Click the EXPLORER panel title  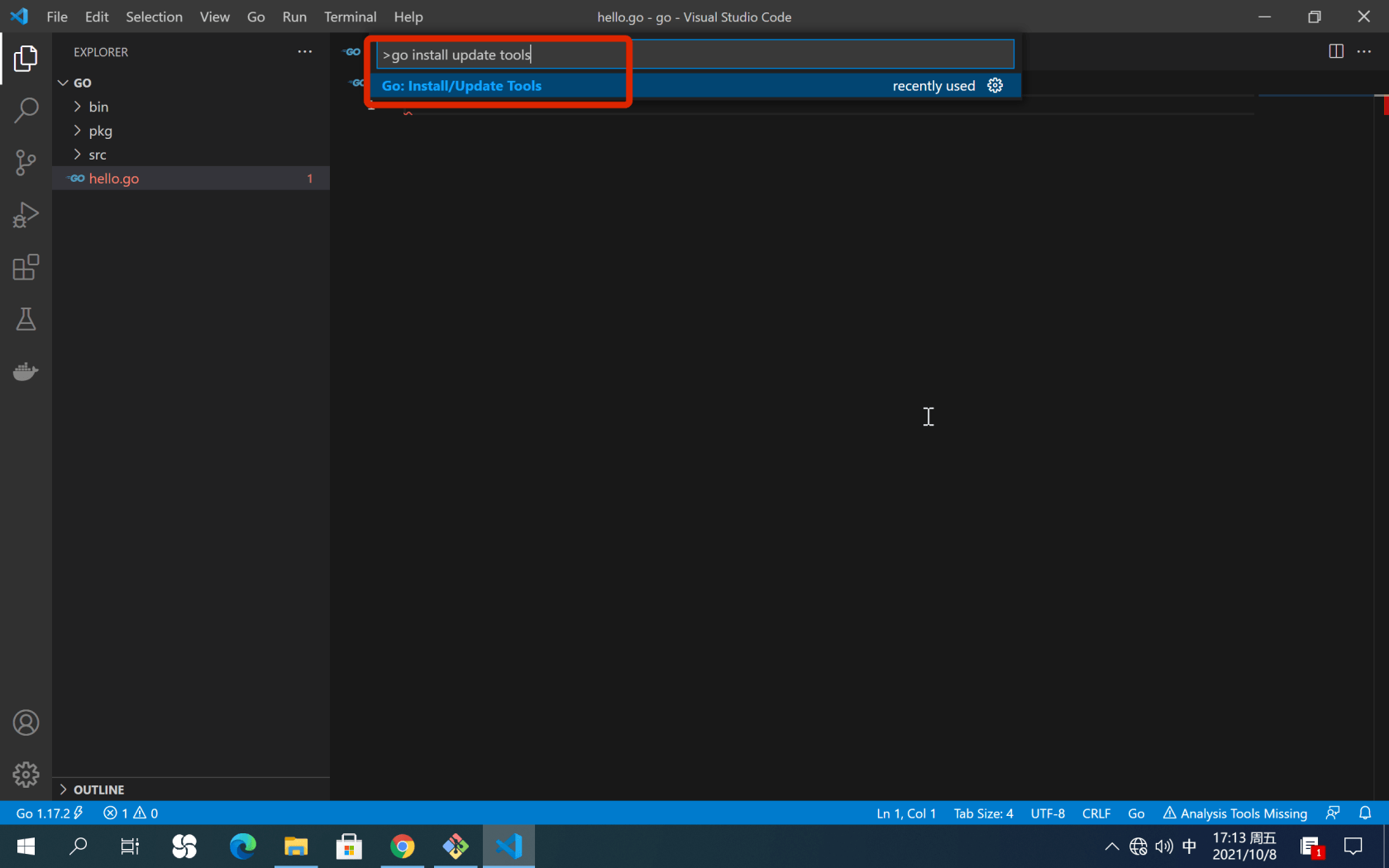click(101, 51)
